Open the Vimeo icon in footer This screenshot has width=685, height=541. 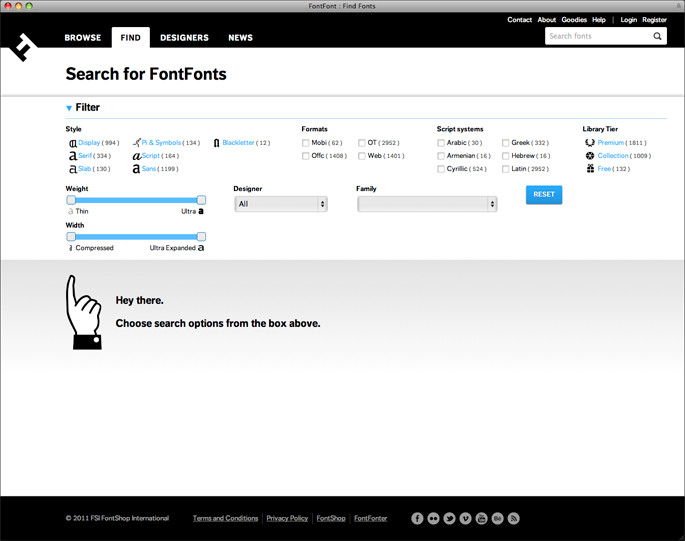(465, 518)
